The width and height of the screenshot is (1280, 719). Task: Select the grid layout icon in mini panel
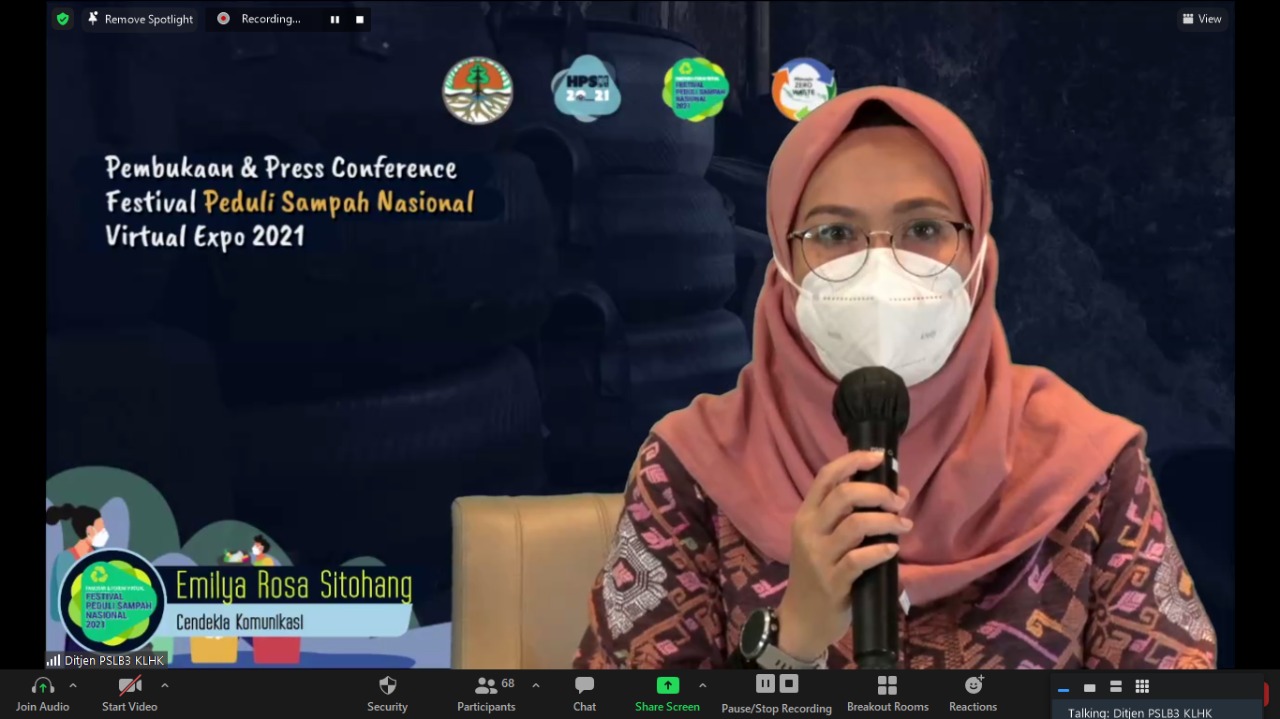coord(1142,687)
